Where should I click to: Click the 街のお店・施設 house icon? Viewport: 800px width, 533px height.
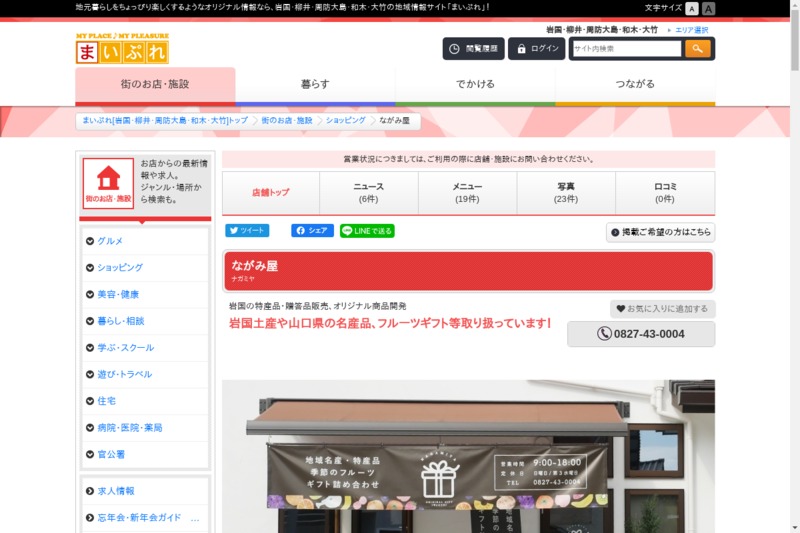108,183
